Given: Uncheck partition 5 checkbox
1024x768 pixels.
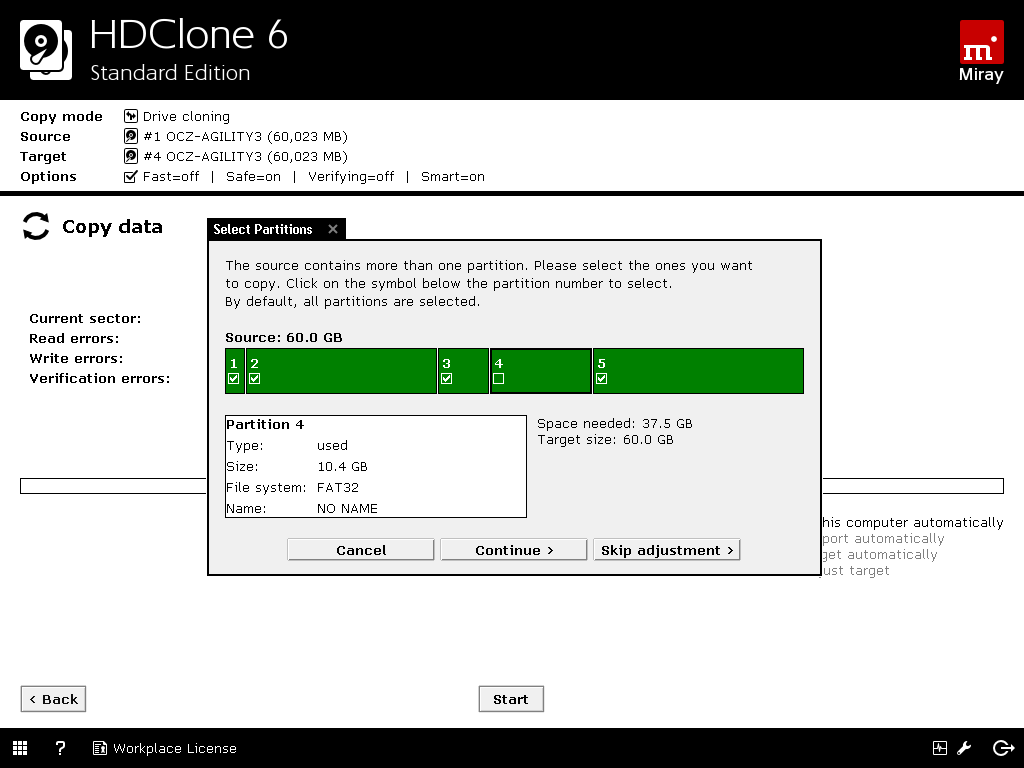Looking at the screenshot, I should point(601,379).
